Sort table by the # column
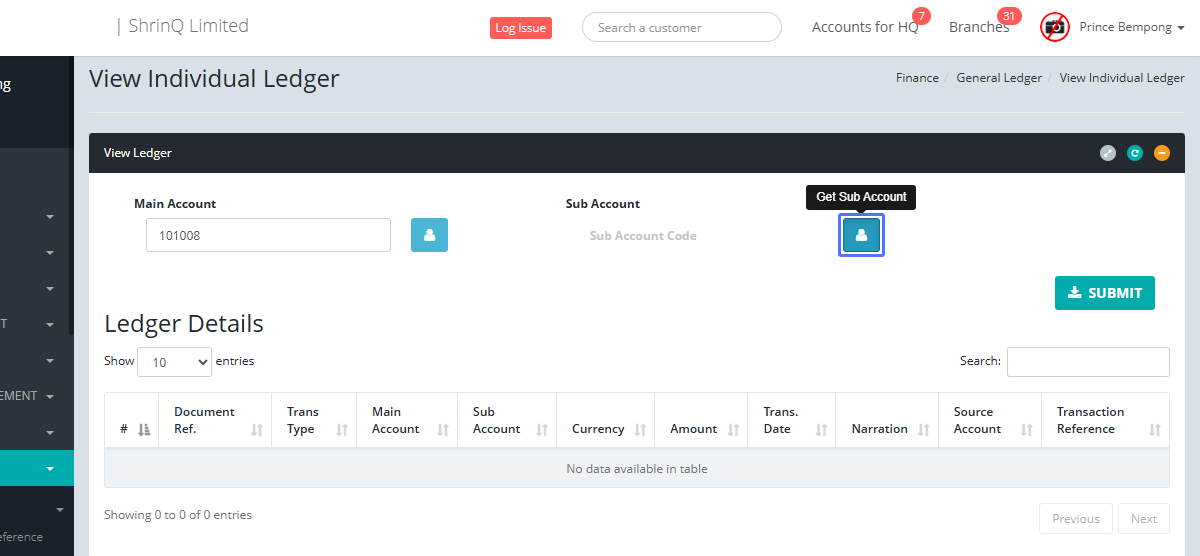Screen dimensions: 1200x556 [131, 429]
